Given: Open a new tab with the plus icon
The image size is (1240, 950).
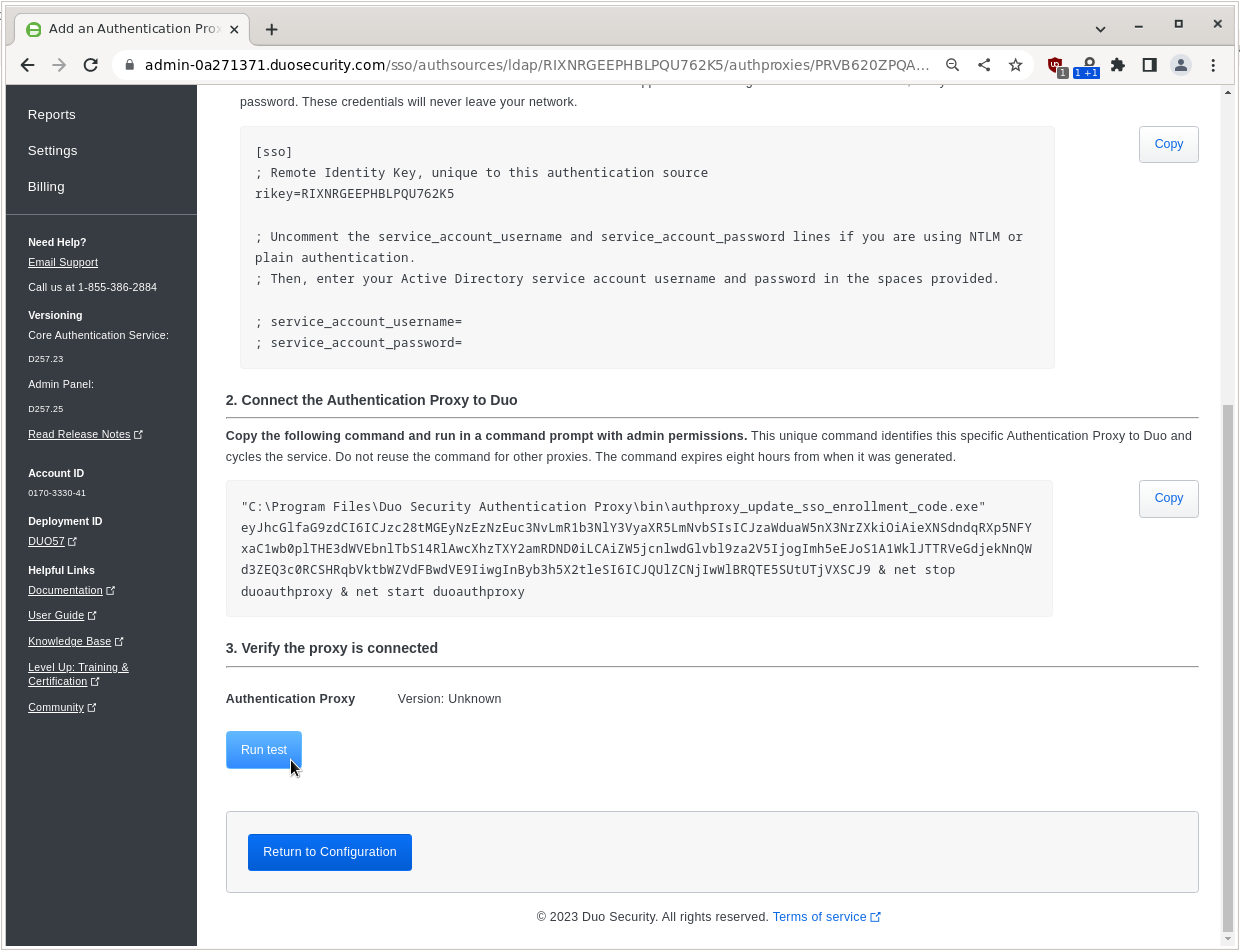Looking at the screenshot, I should 271,30.
